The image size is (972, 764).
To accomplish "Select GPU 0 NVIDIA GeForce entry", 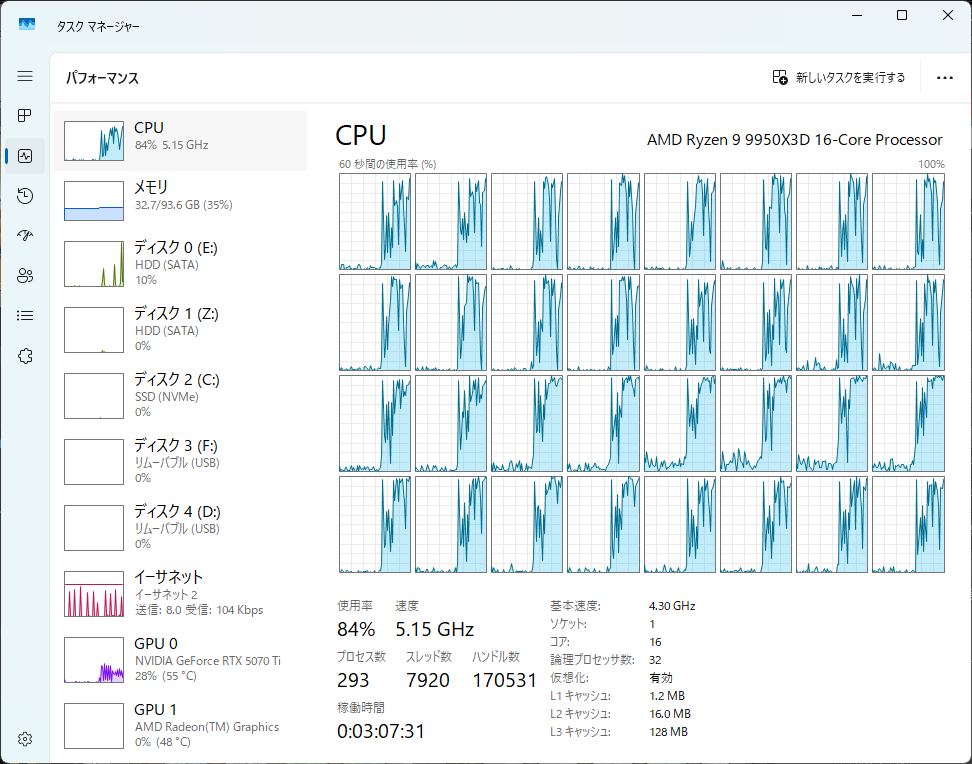I will (x=180, y=659).
